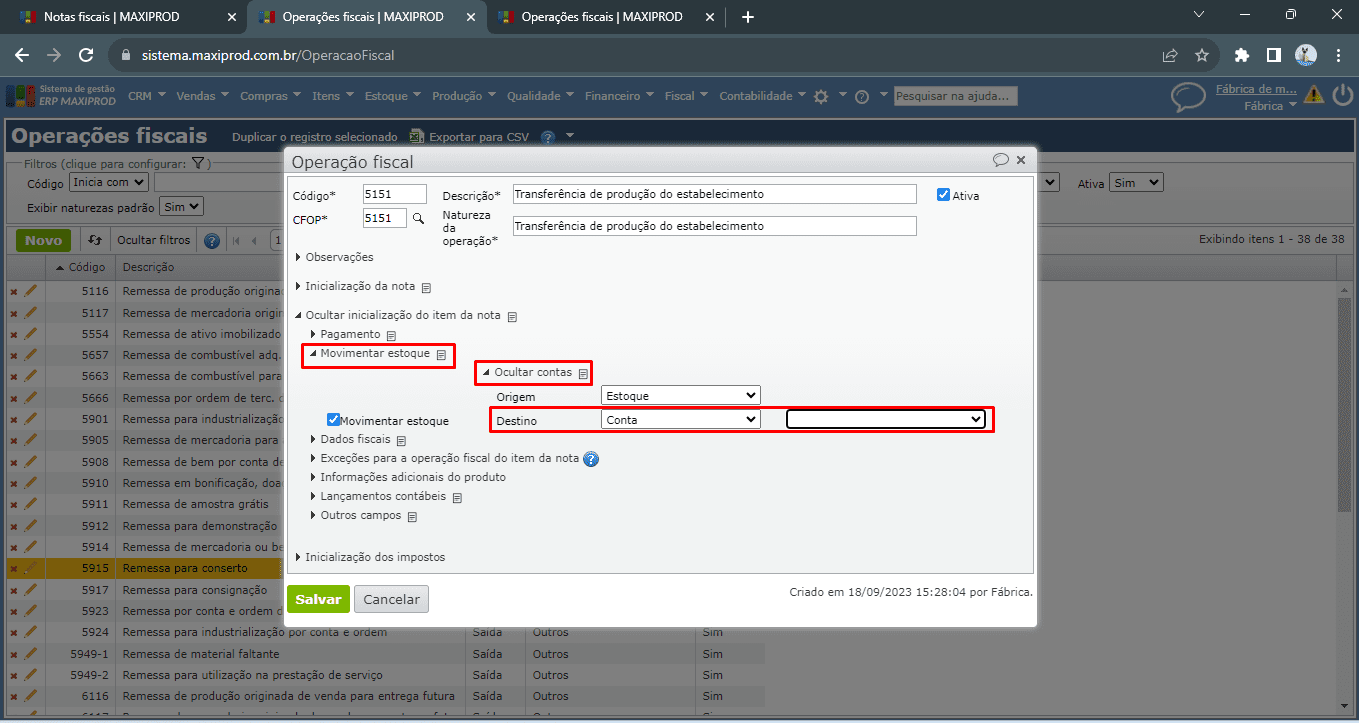Click the delete X icon for row 5117
Viewport: 1359px width, 723px height.
14,313
